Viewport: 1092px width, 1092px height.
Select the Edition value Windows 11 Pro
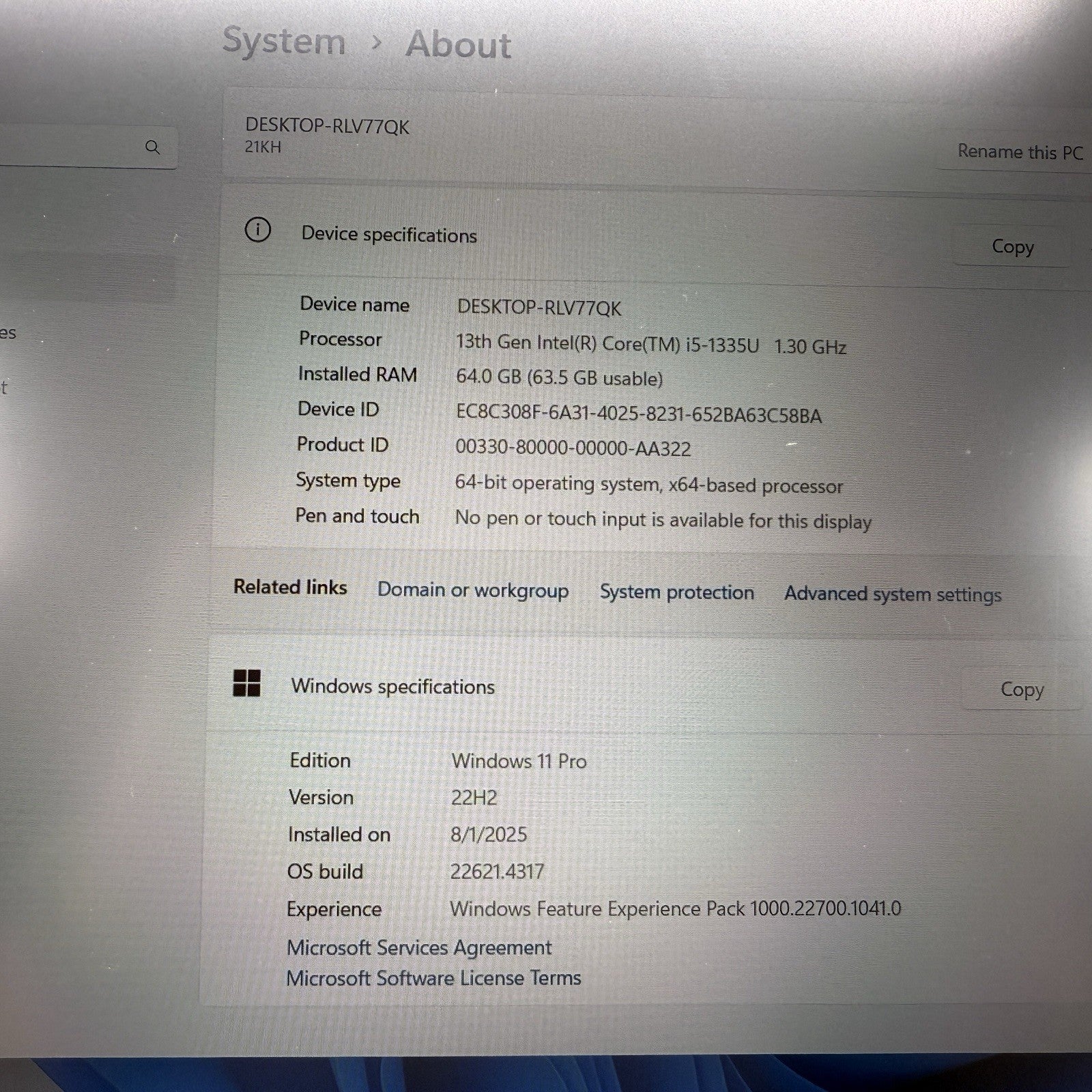(x=519, y=761)
